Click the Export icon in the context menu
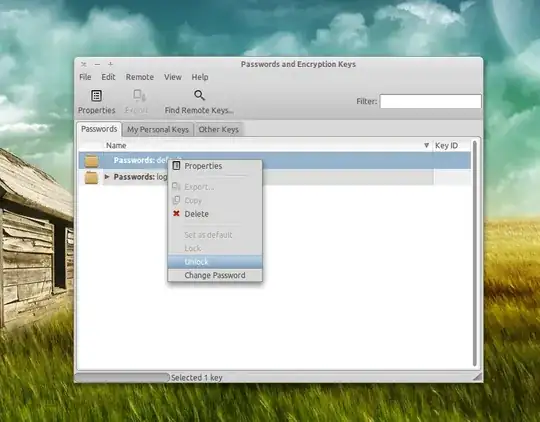This screenshot has width=540, height=422. pyautogui.click(x=176, y=187)
